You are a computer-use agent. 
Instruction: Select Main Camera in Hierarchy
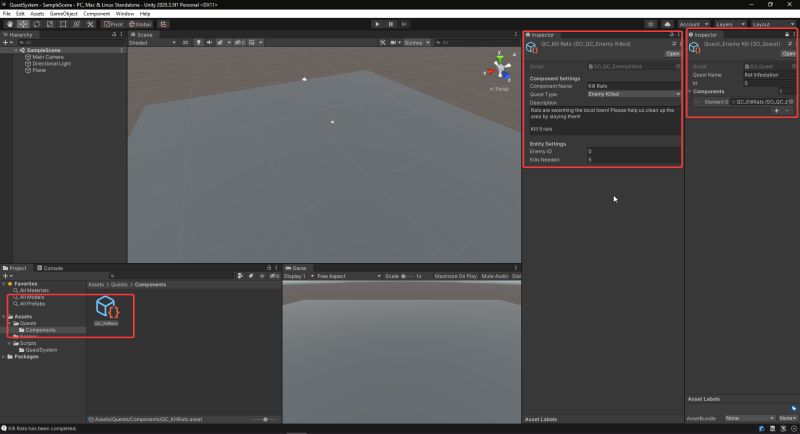[x=48, y=57]
